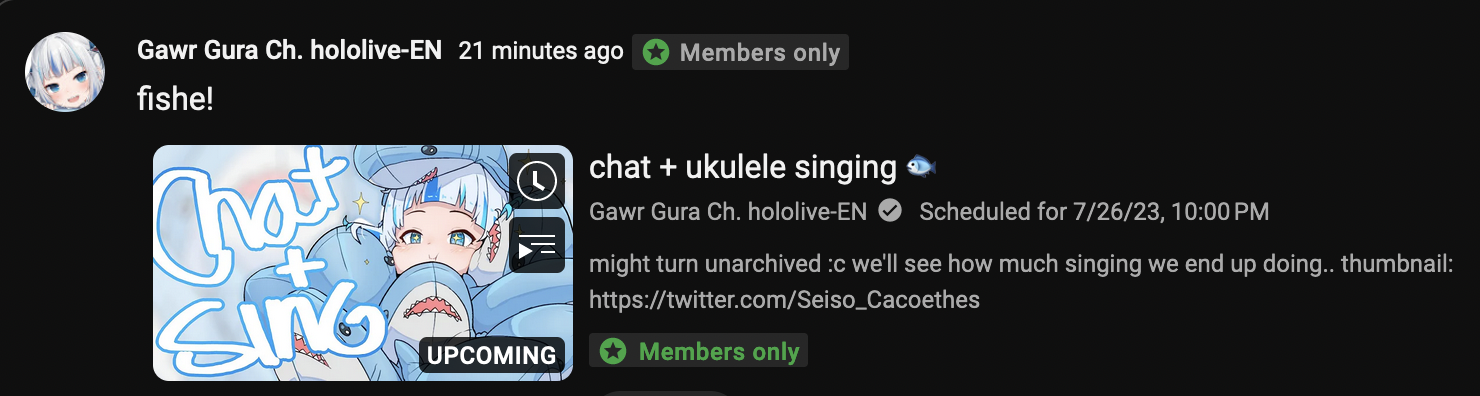Click the might turn unarchived description text
The height and width of the screenshot is (396, 1480).
(1013, 265)
